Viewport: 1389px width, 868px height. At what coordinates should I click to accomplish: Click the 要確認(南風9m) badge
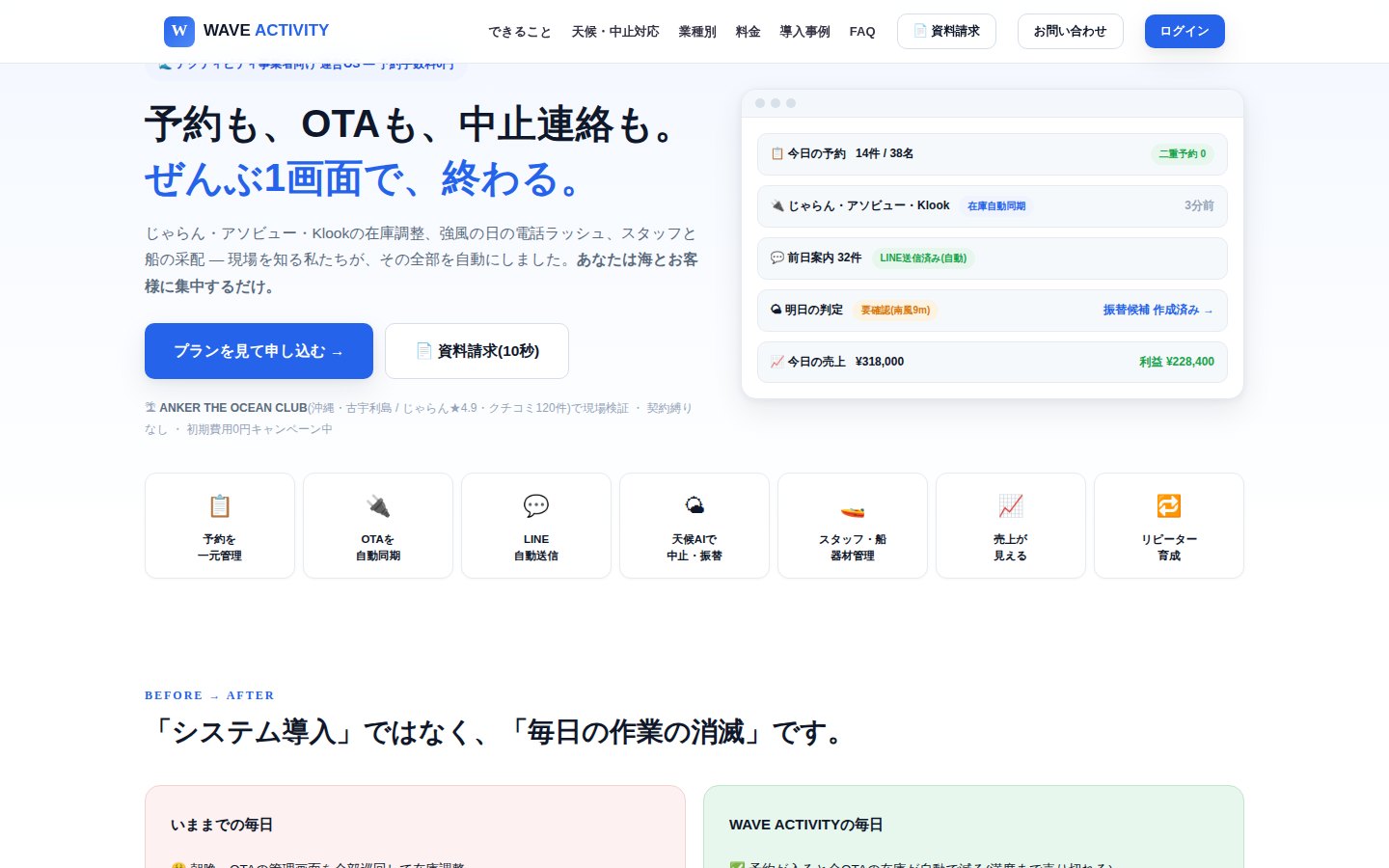tap(895, 310)
